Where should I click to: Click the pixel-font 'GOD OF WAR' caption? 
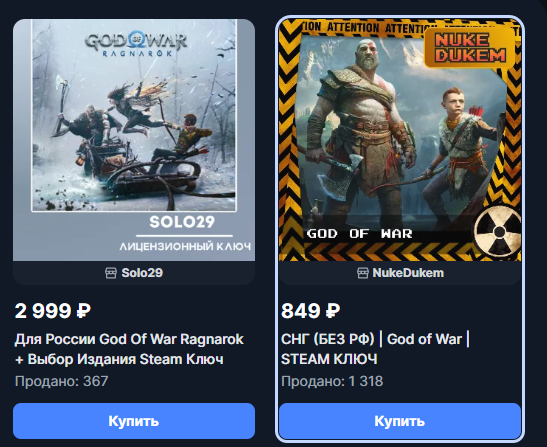[x=360, y=233]
